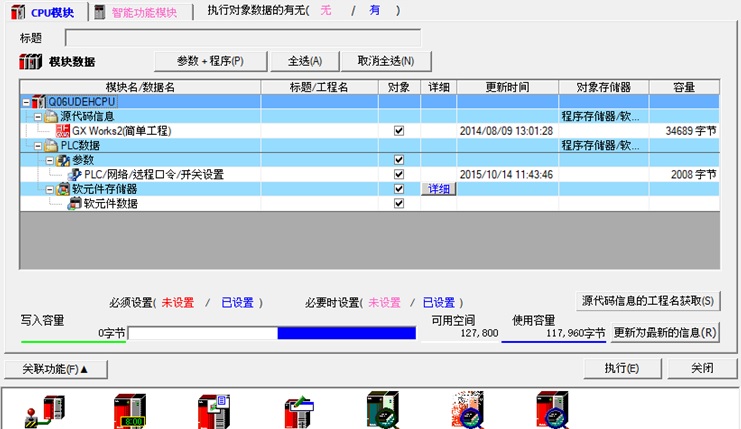
Task: Select the CPU模块 tab
Action: [x=43, y=11]
